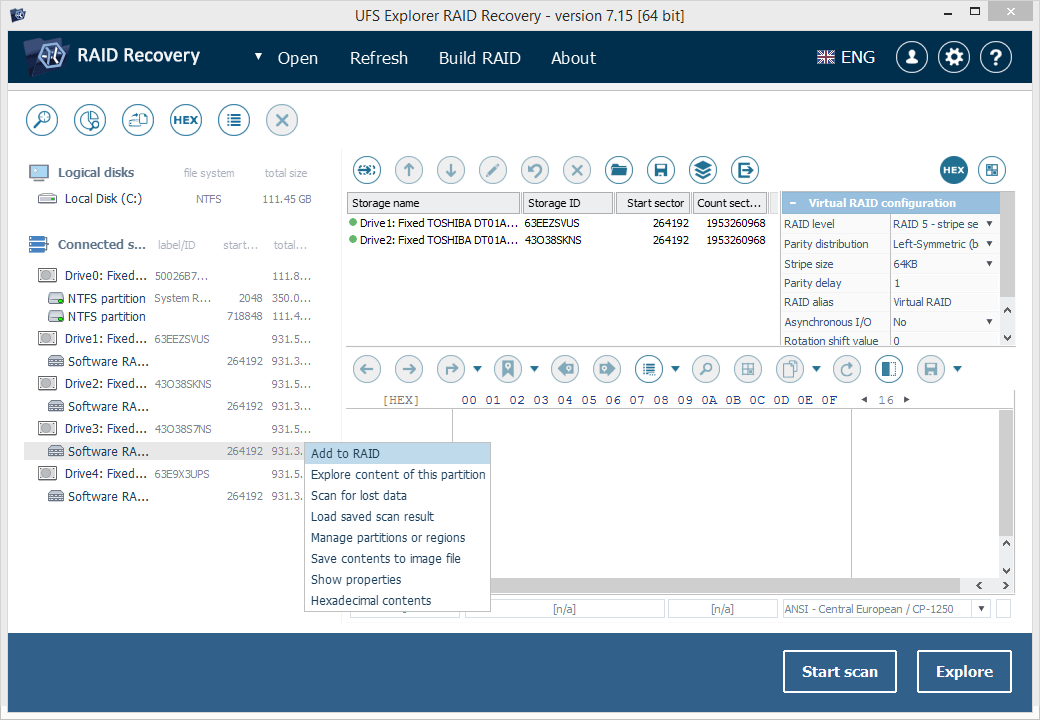
Task: Open the Asynchronous I/O dropdown
Action: point(989,322)
